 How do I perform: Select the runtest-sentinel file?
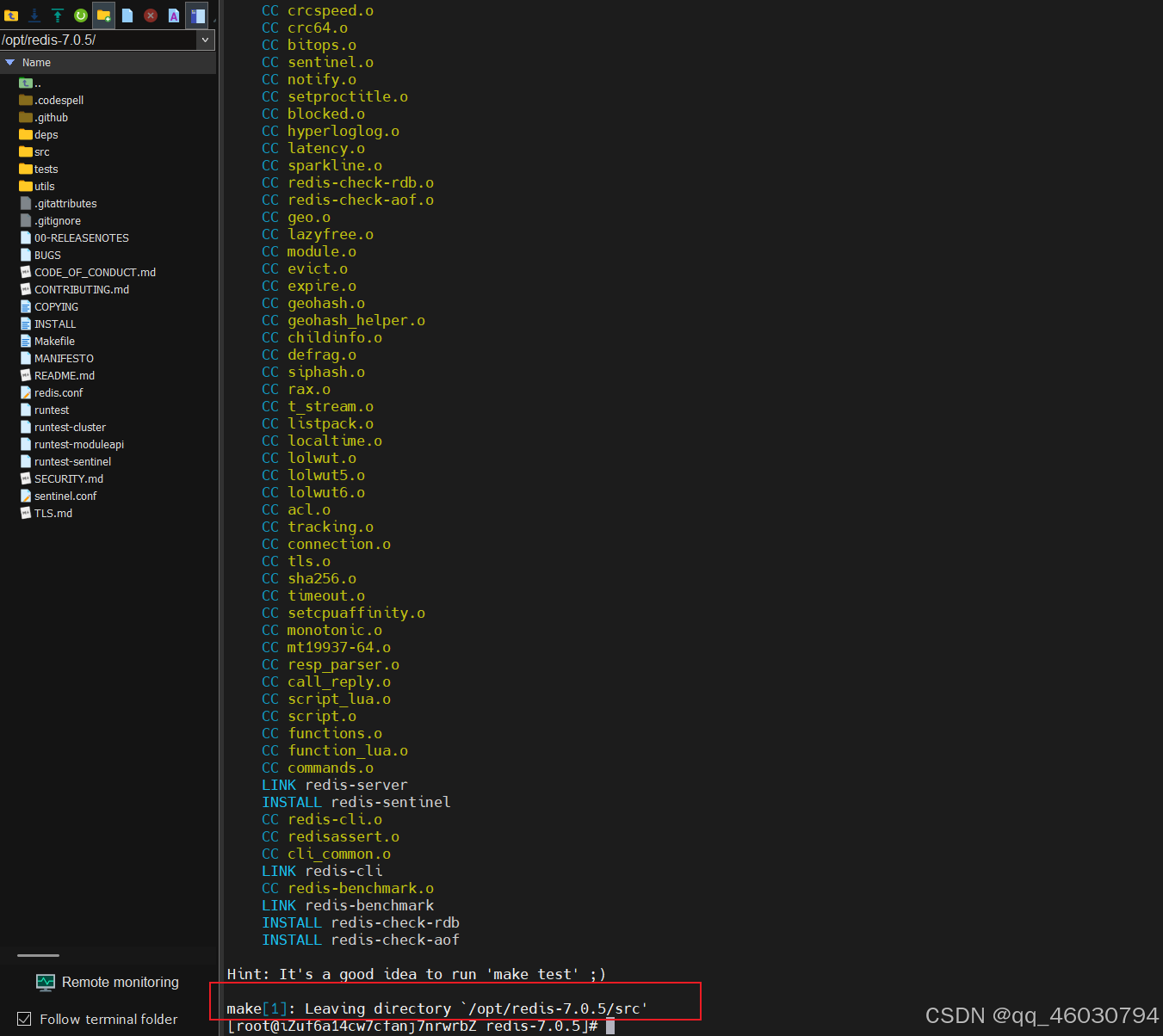tap(65, 462)
